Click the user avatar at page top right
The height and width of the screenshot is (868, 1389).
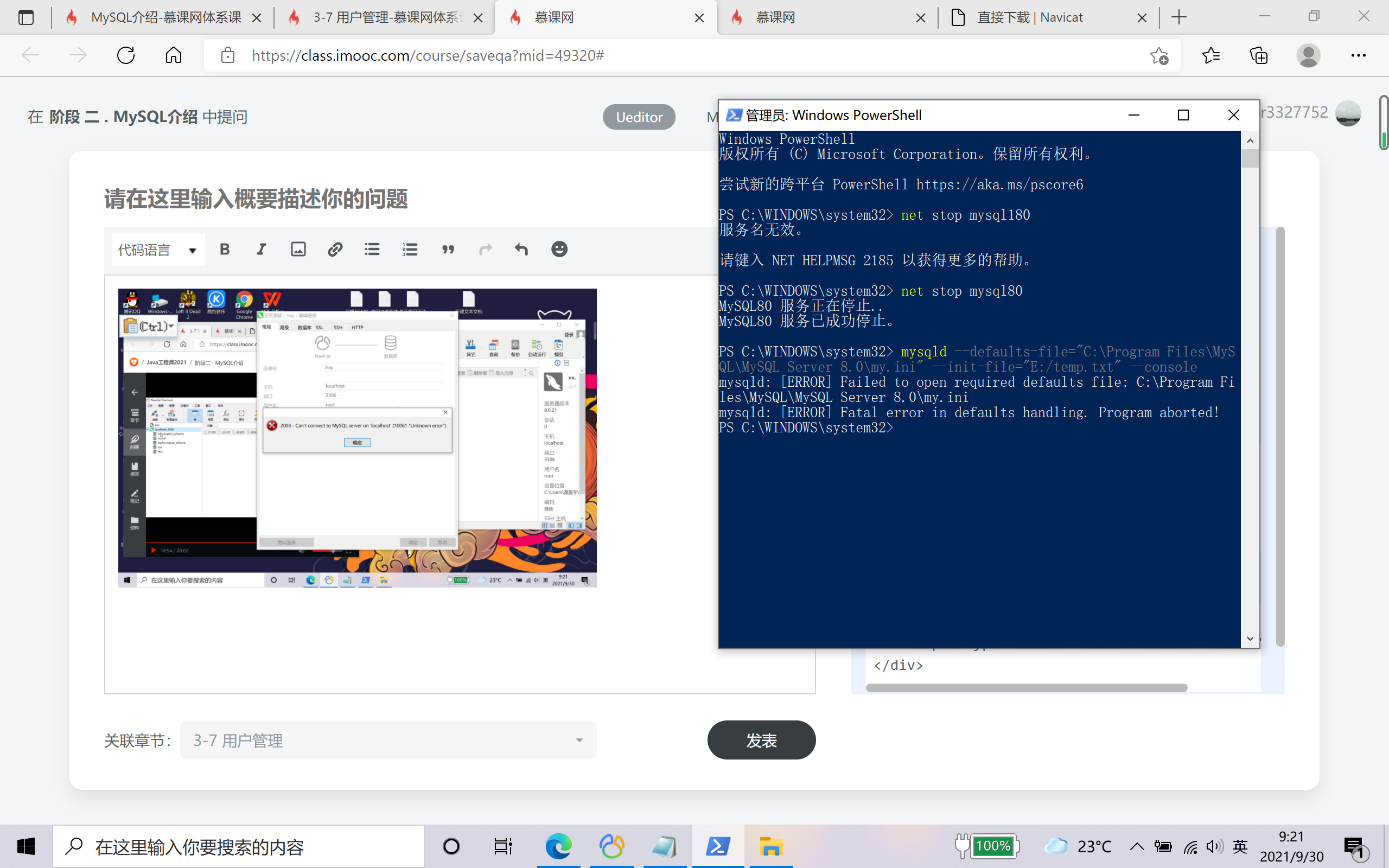(x=1348, y=113)
